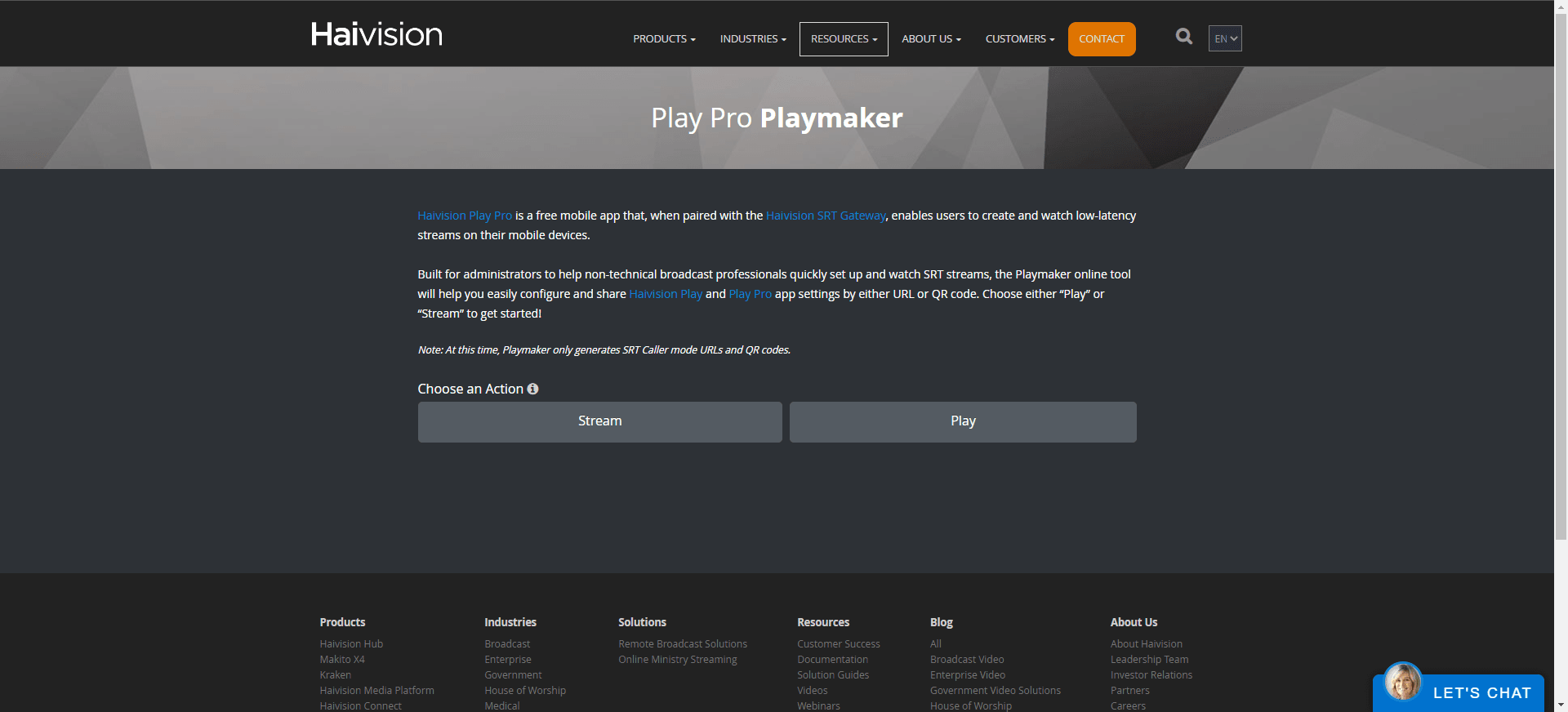Expand the Industries dropdown menu
1568x712 pixels.
(x=752, y=39)
